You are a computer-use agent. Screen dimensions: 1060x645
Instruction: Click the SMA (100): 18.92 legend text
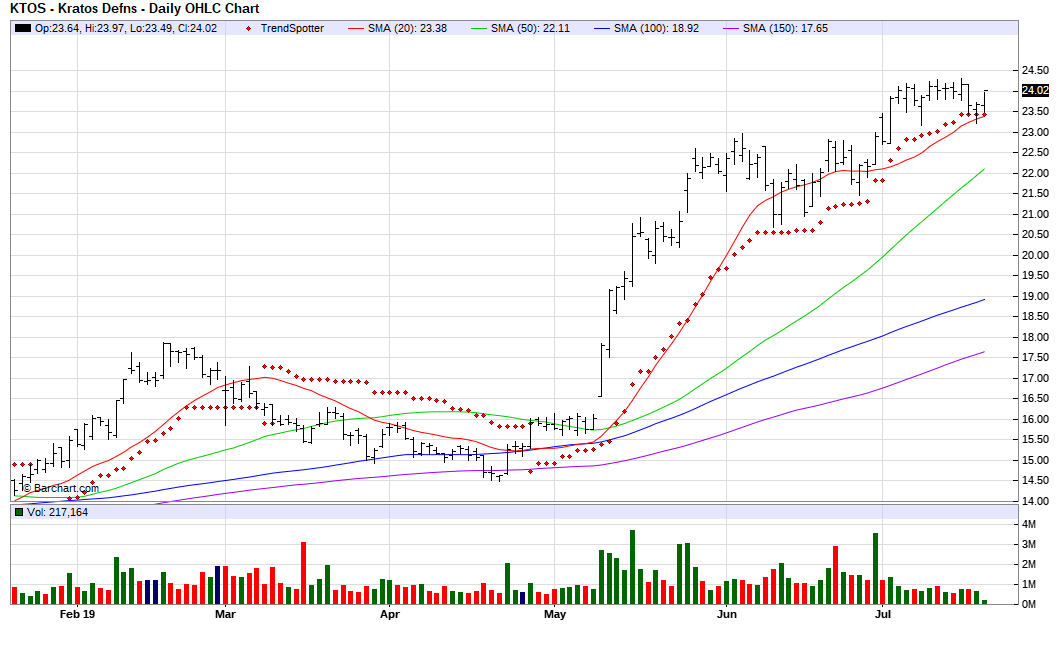tap(656, 28)
